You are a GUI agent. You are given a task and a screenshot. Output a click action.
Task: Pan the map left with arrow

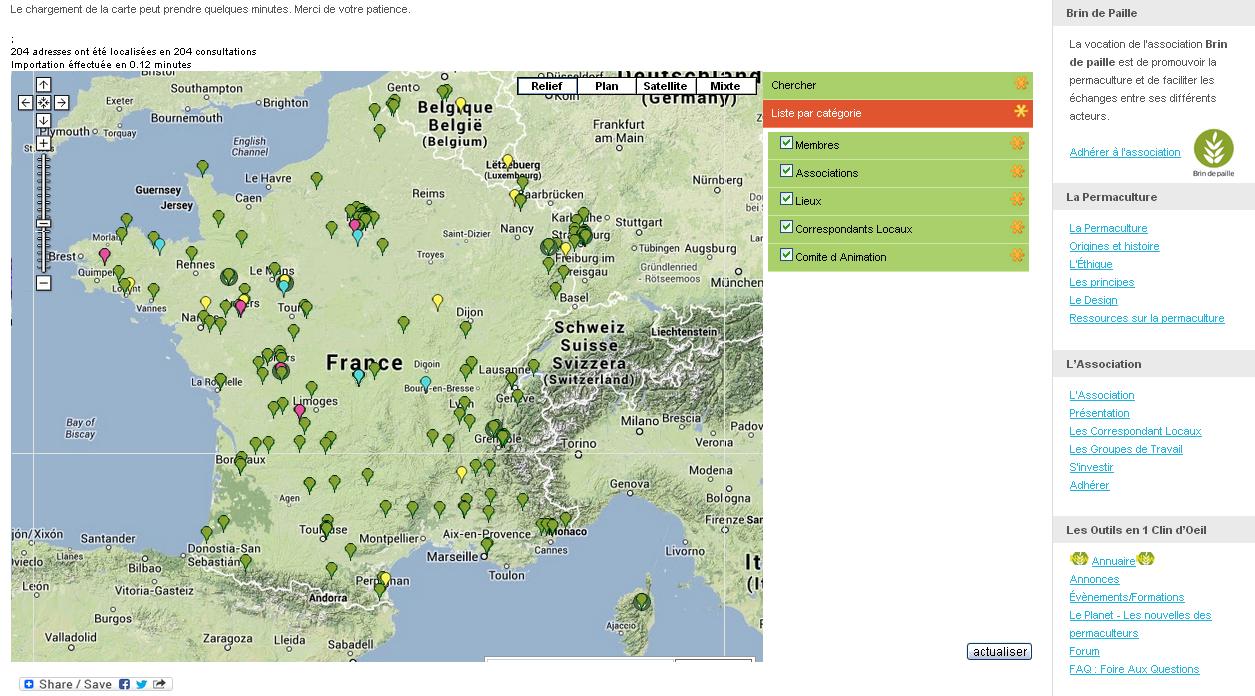pyautogui.click(x=26, y=102)
